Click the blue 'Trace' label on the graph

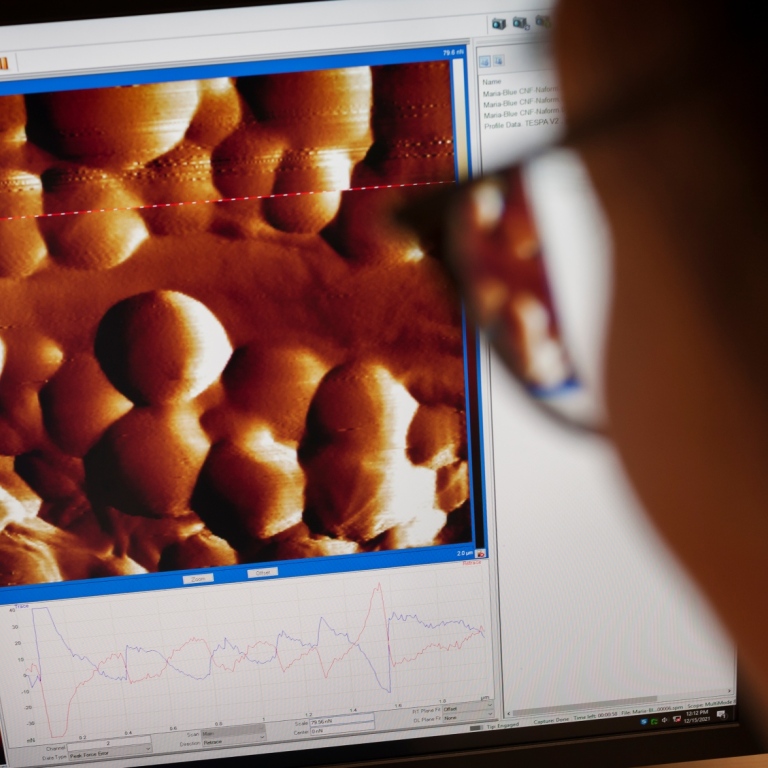pyautogui.click(x=22, y=606)
